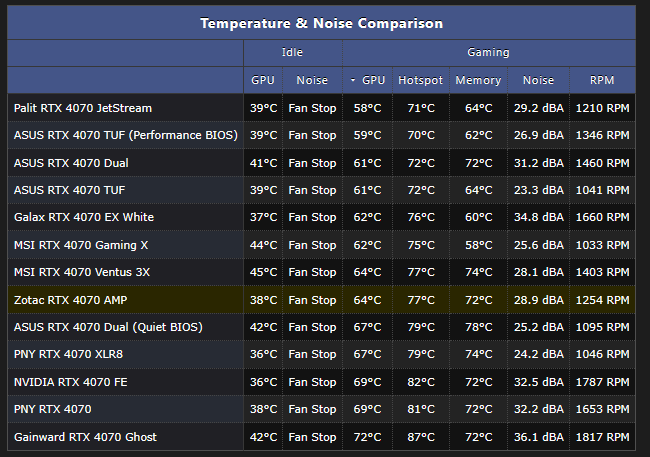Sort by Idle Noise column header

tap(312, 80)
